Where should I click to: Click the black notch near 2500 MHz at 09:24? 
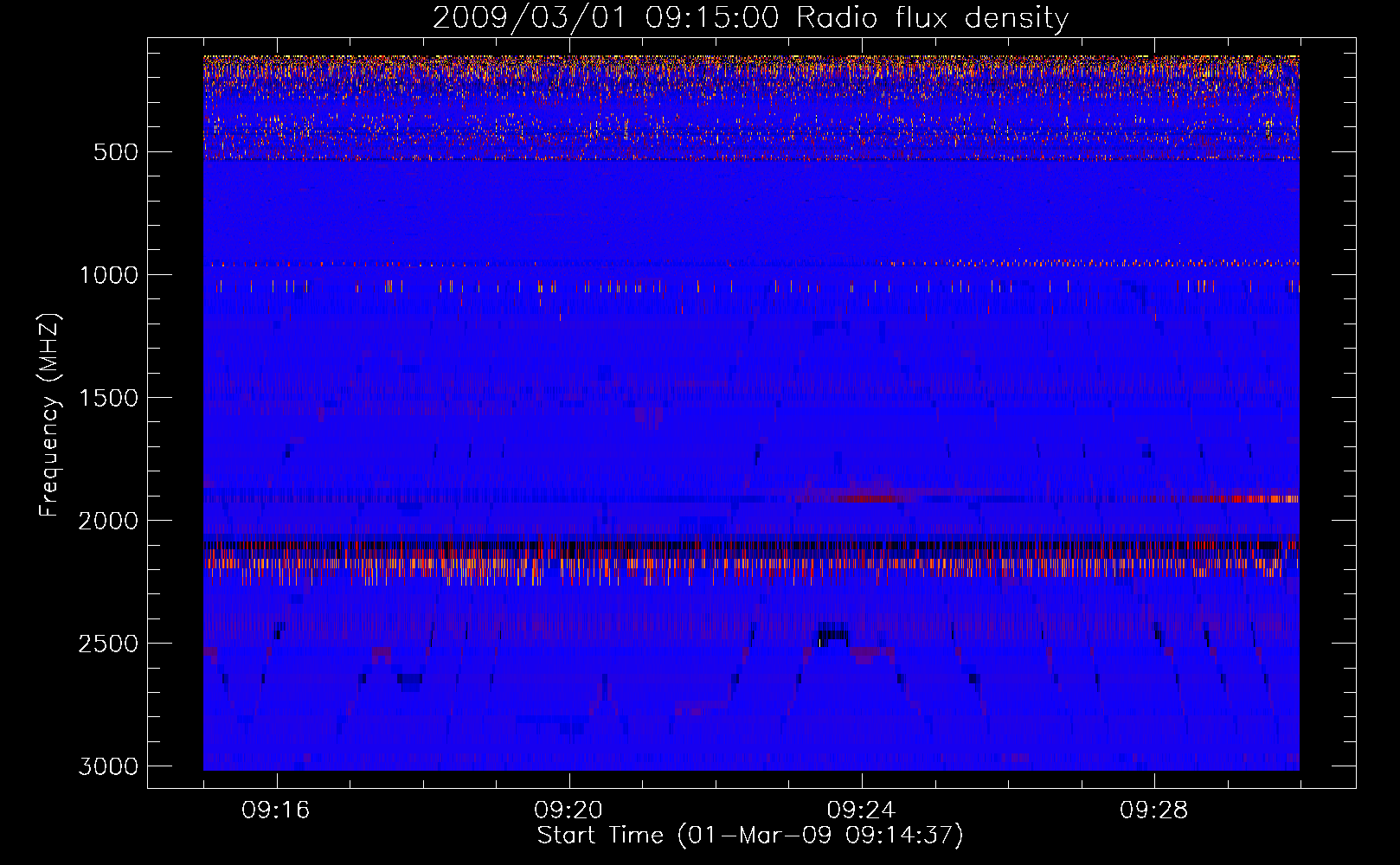[833, 633]
